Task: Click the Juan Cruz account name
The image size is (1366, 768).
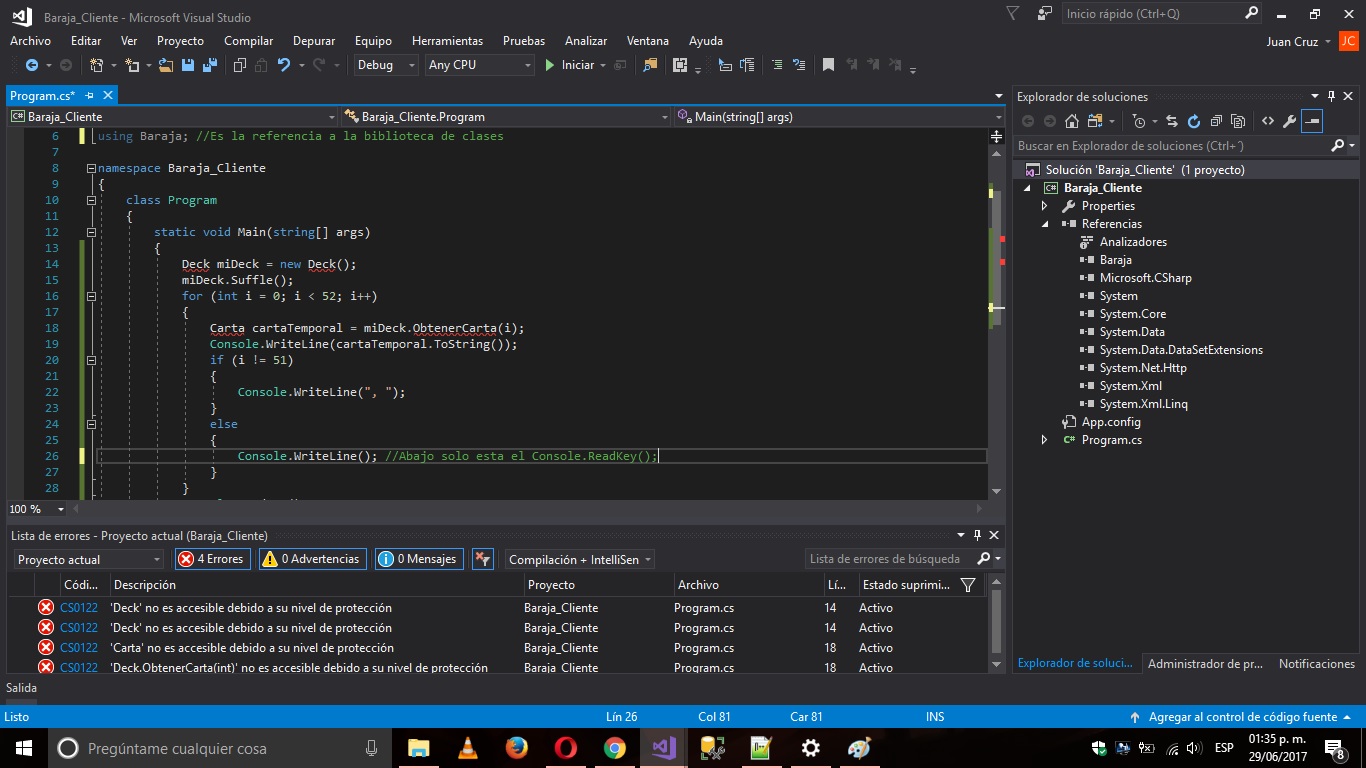Action: click(1292, 42)
